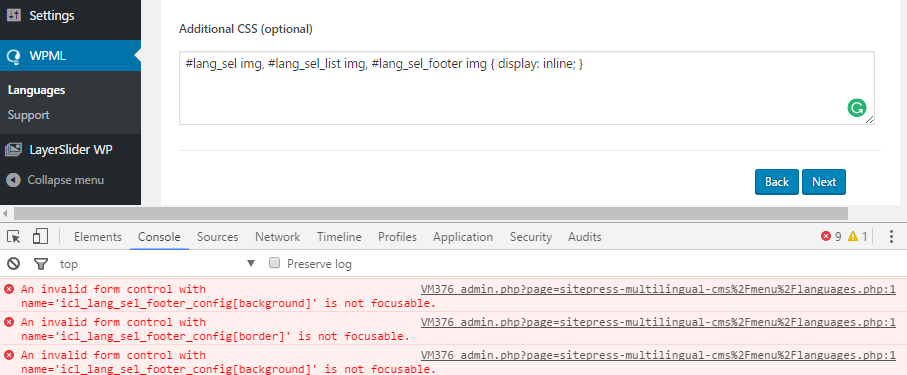Viewport: 907px width, 375px height.
Task: Click the red error count icon
Action: [x=825, y=236]
